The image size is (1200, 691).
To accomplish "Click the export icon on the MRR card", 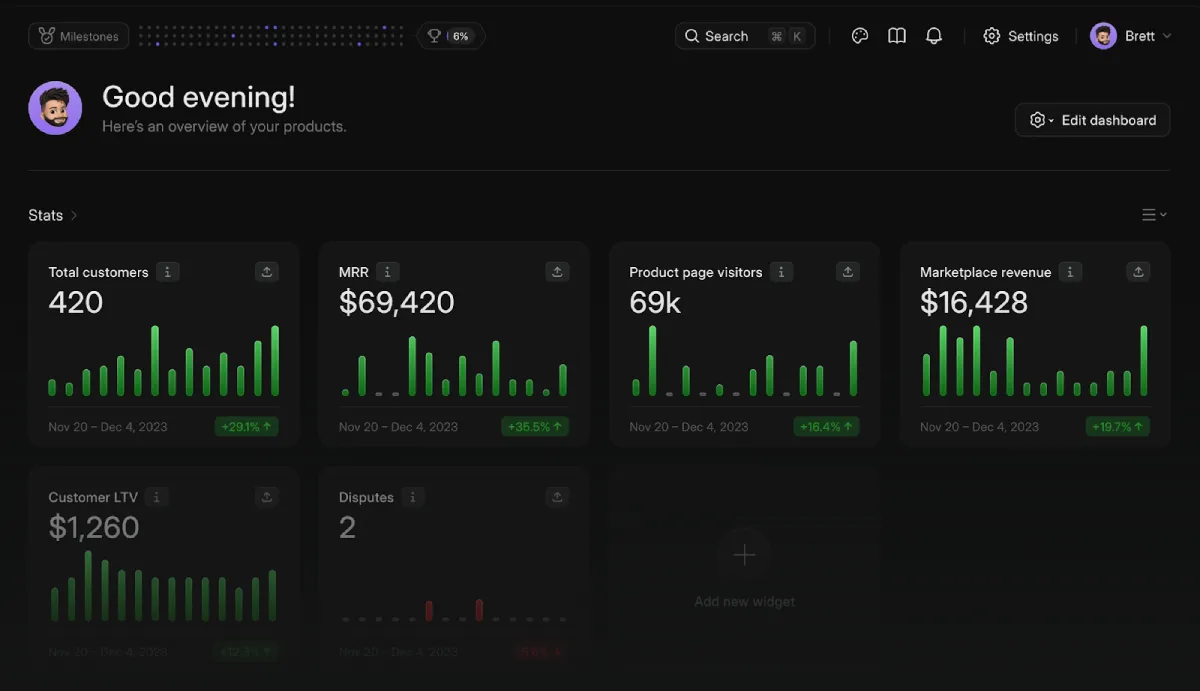I will [x=557, y=271].
